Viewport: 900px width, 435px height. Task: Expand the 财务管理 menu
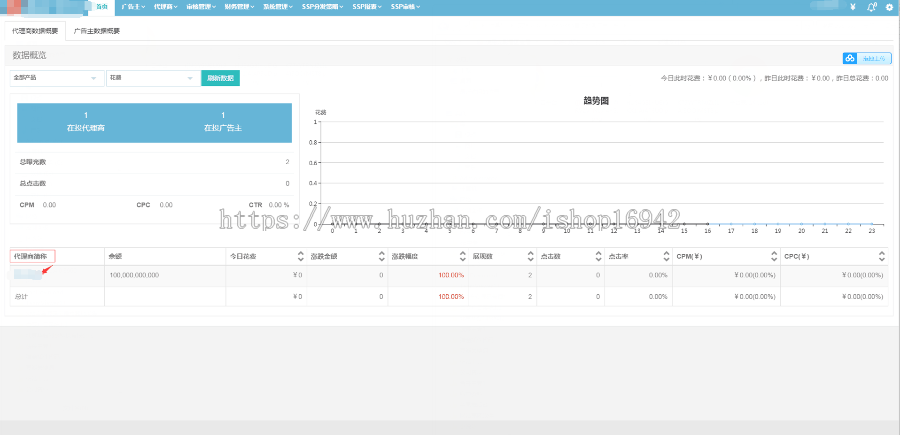coord(239,7)
